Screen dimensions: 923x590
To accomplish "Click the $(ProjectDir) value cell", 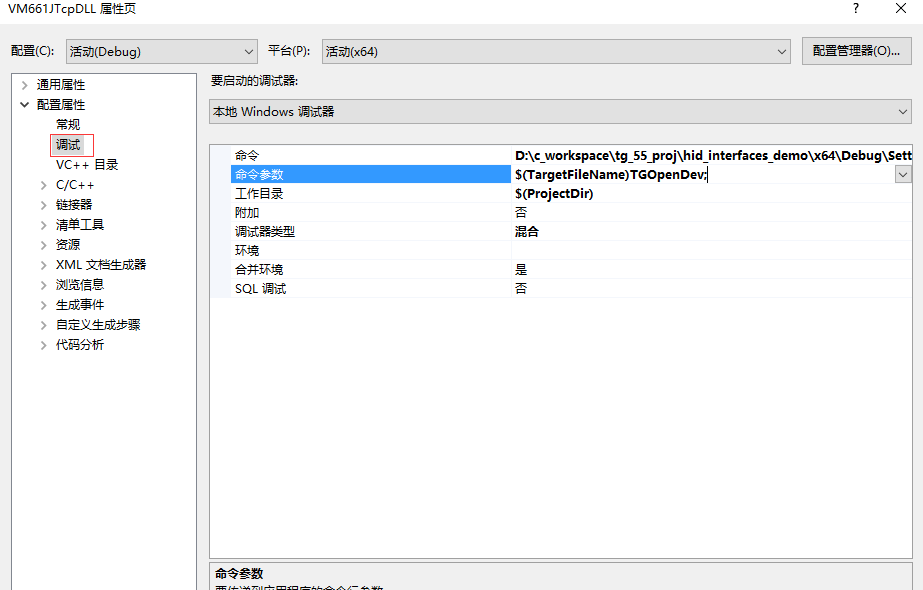I will (x=712, y=194).
